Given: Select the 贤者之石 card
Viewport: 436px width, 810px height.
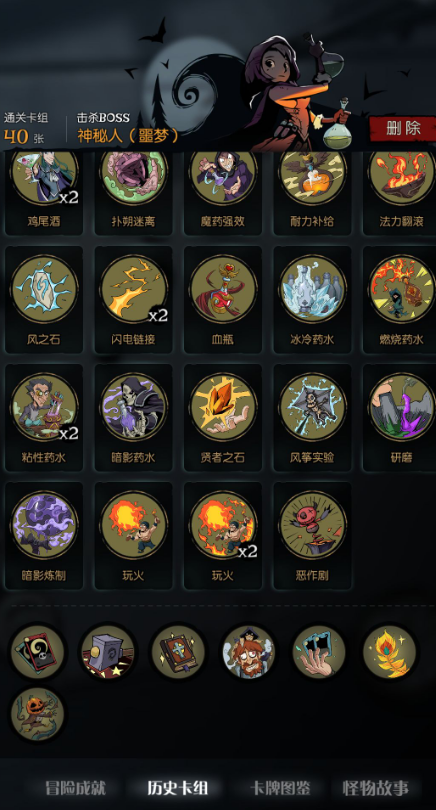Looking at the screenshot, I should 223,417.
